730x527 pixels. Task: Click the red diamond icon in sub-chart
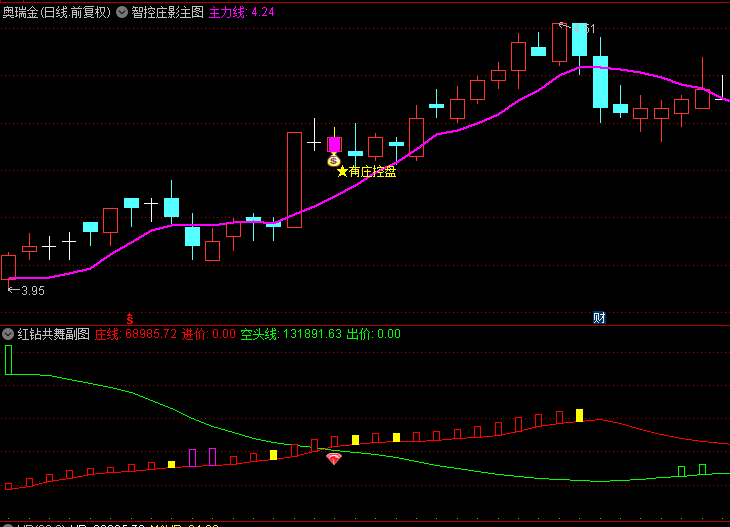point(334,459)
